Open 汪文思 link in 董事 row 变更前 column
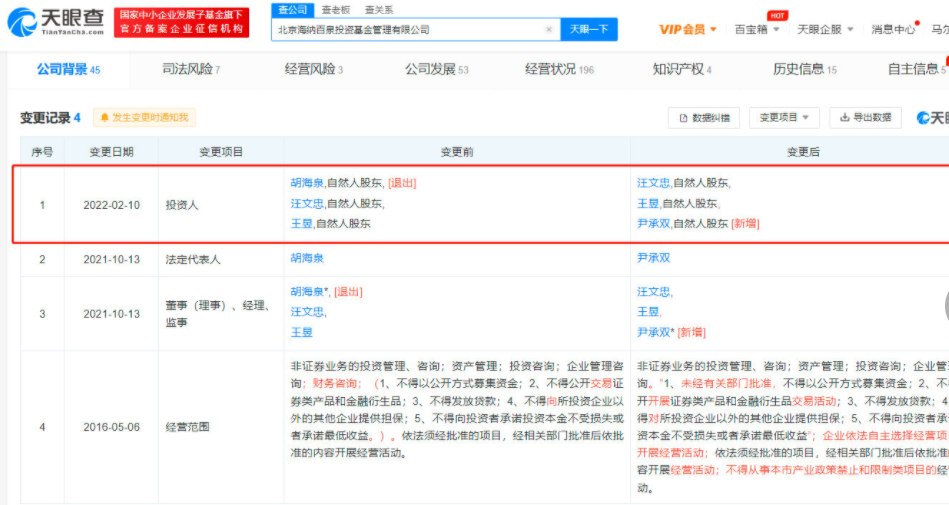This screenshot has height=505, width=949. point(307,312)
